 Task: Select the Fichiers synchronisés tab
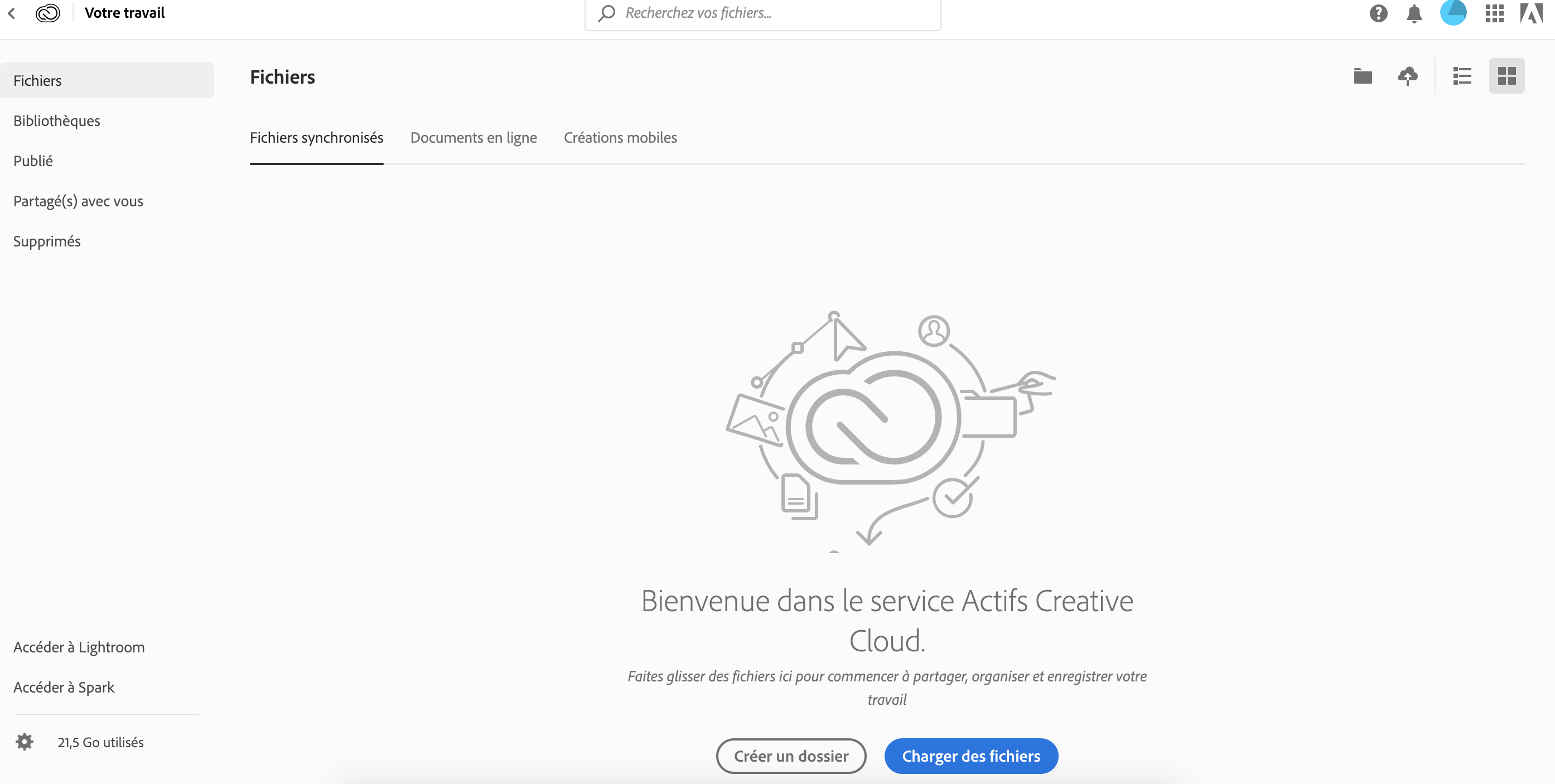pyautogui.click(x=316, y=138)
